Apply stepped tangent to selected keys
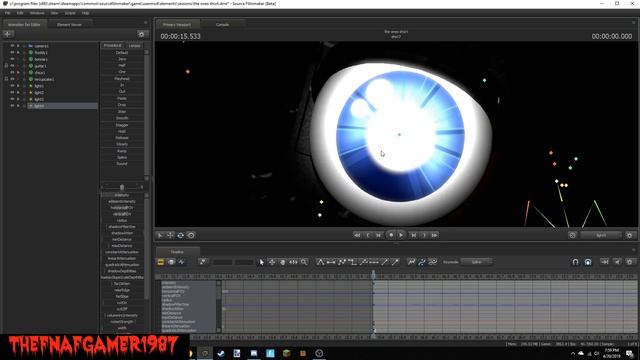The width and height of the screenshot is (640, 360). point(352,262)
